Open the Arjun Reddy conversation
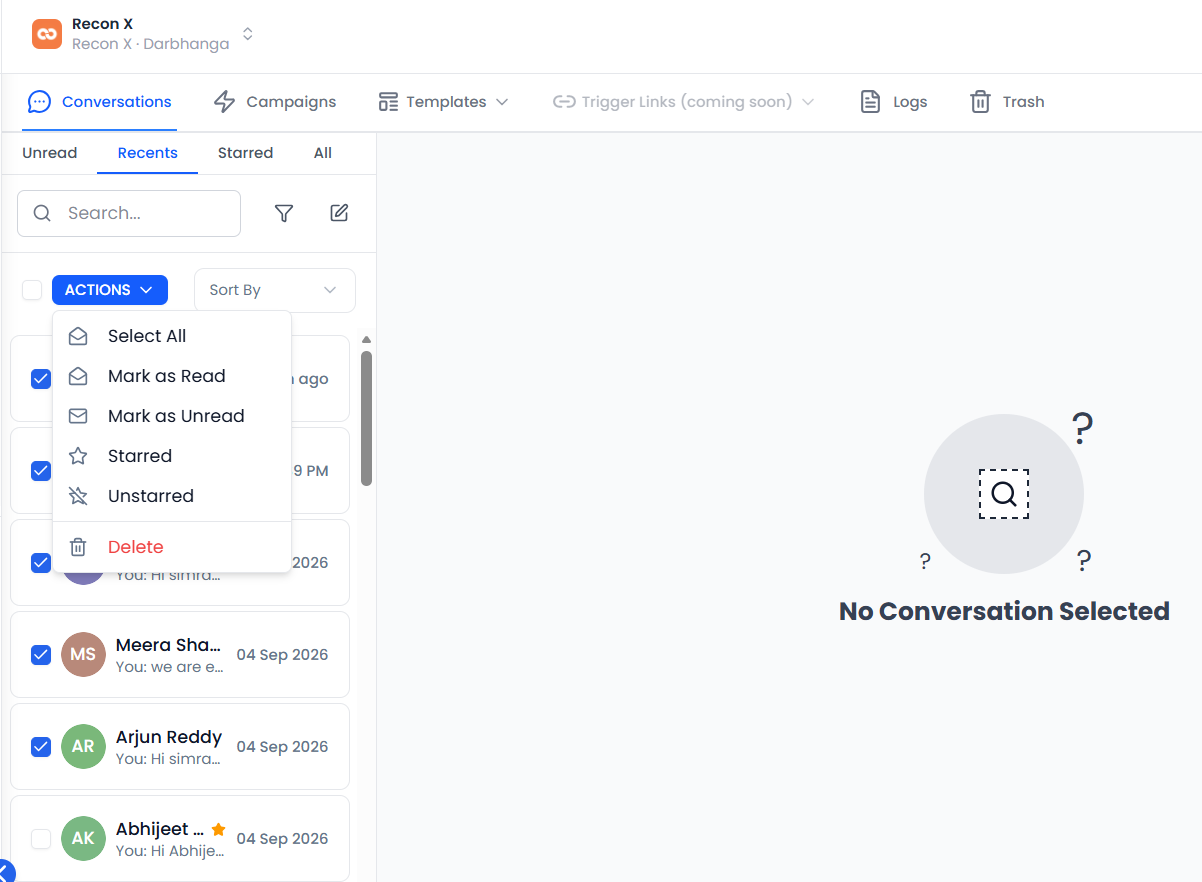The image size is (1202, 882). click(x=180, y=746)
